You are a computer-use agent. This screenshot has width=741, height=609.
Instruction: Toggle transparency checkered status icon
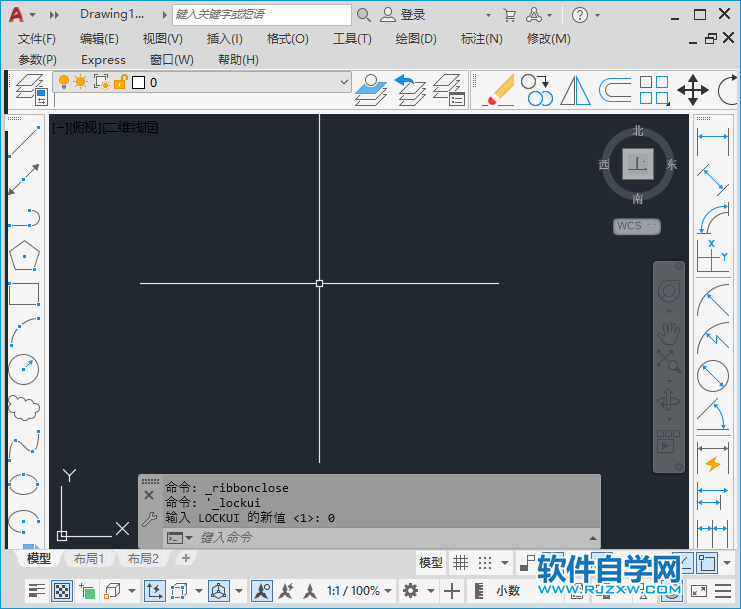tap(62, 591)
